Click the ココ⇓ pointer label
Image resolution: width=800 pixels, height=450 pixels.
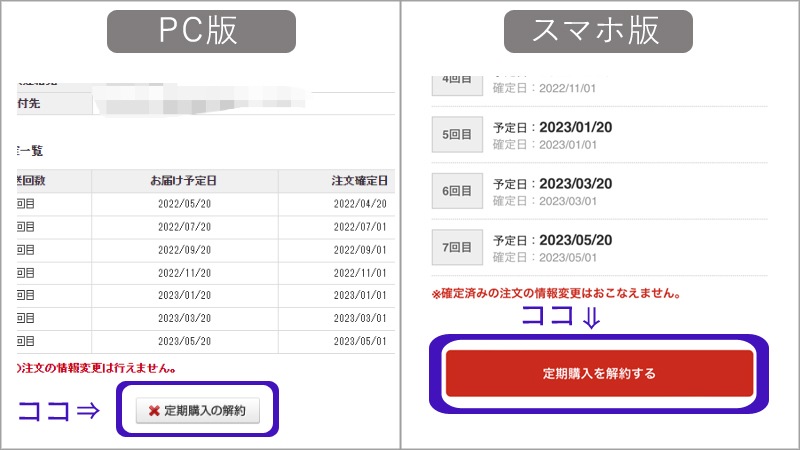[x=562, y=318]
